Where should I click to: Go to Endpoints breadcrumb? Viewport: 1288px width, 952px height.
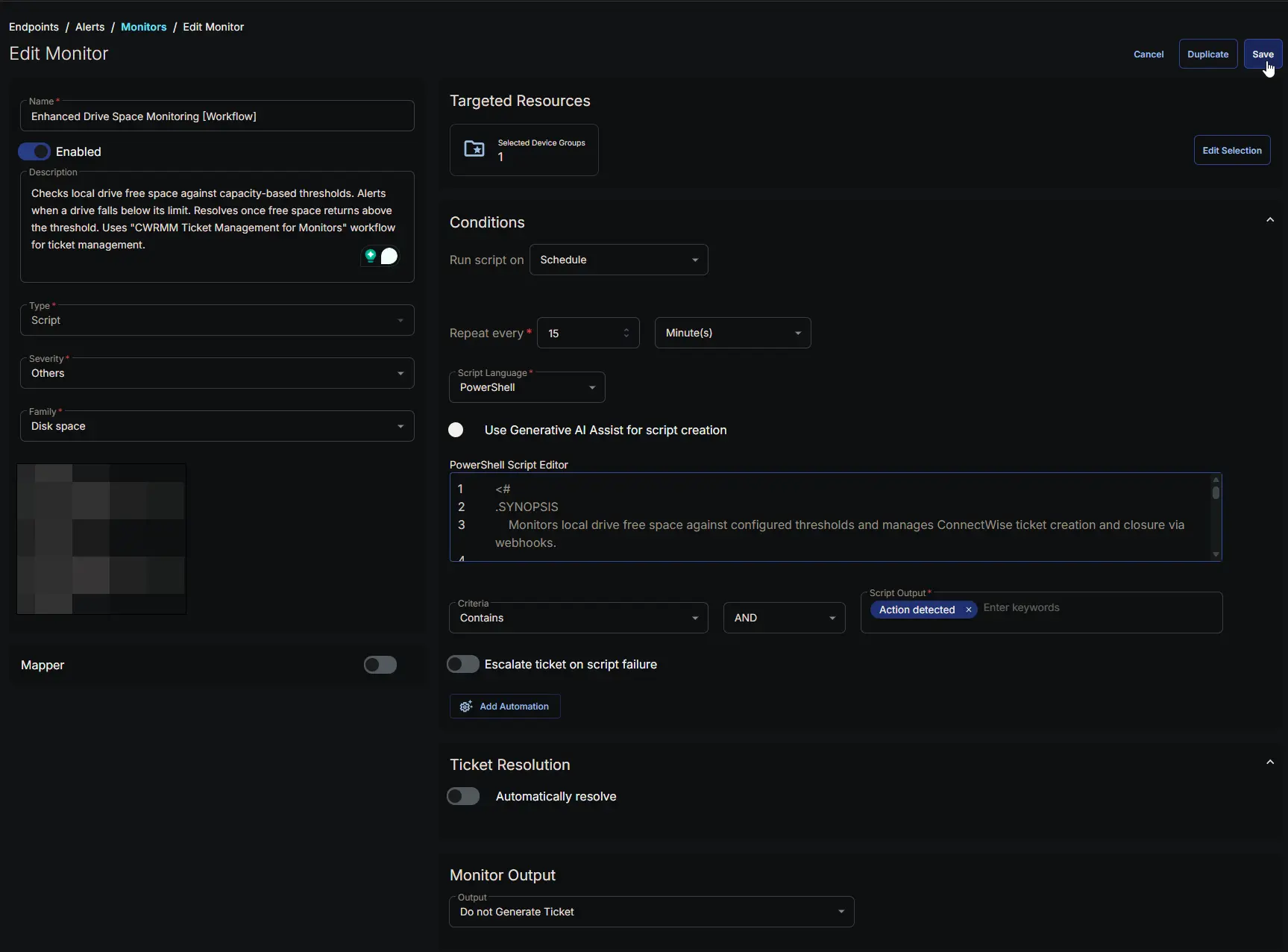34,27
